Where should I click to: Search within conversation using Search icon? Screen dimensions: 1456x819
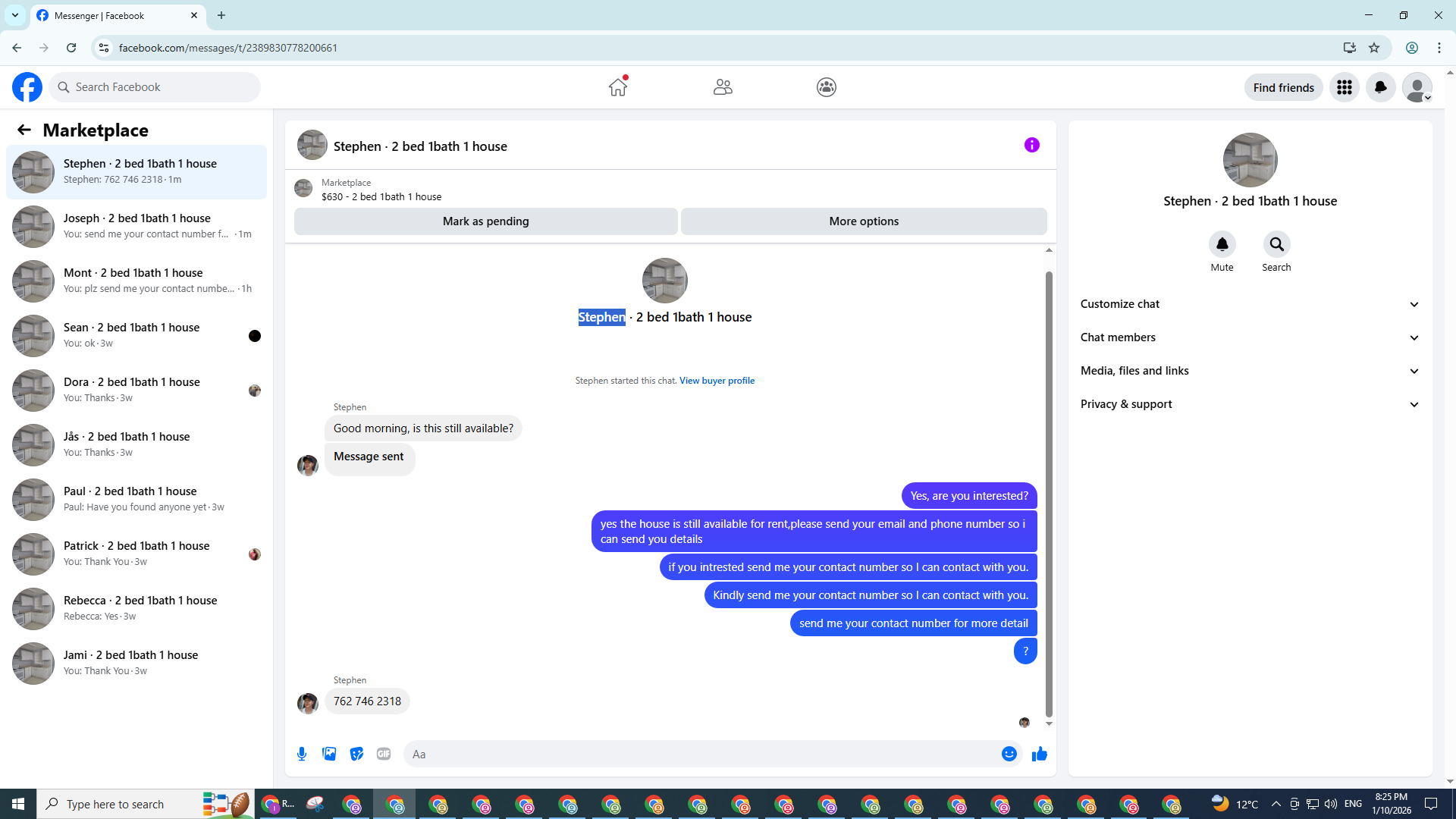[1276, 244]
